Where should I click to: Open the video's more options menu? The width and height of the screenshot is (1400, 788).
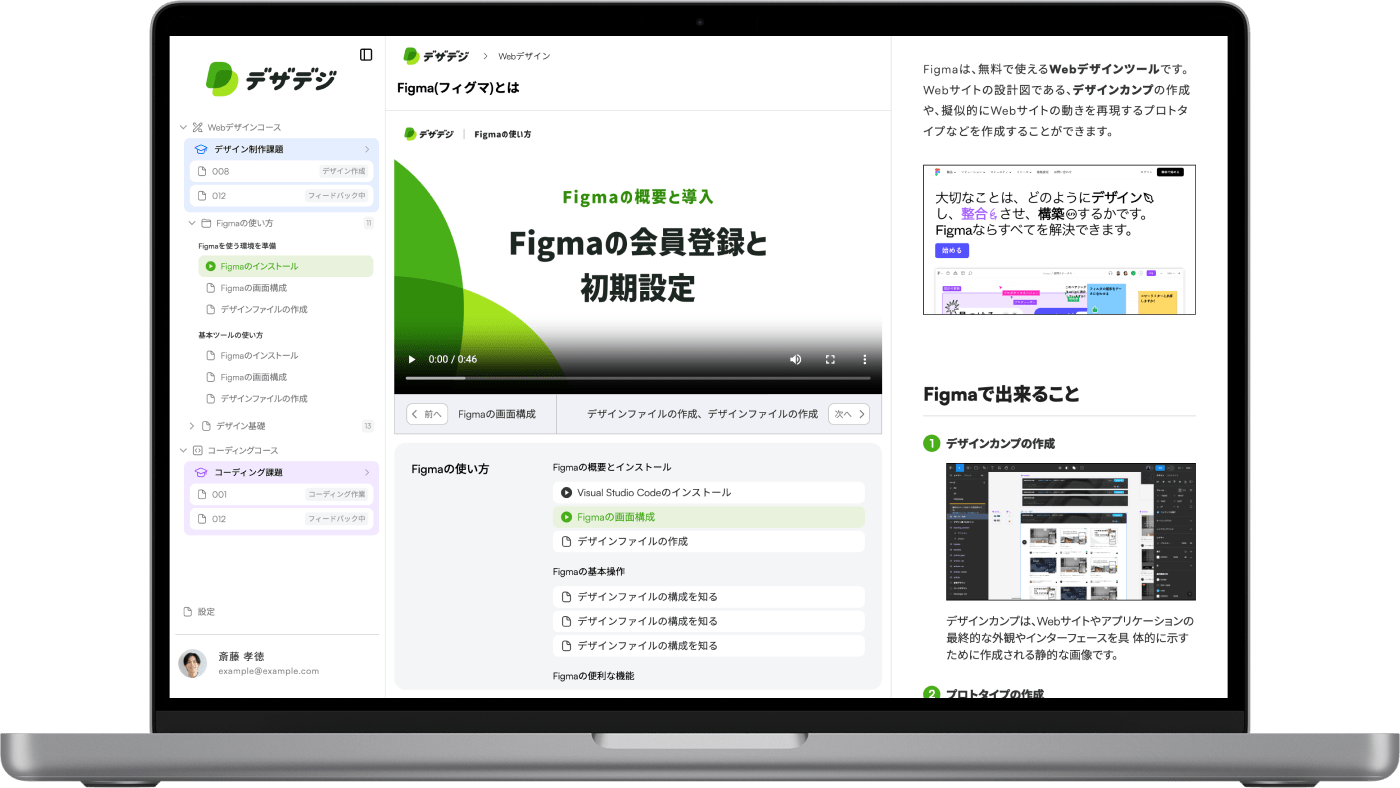865,359
